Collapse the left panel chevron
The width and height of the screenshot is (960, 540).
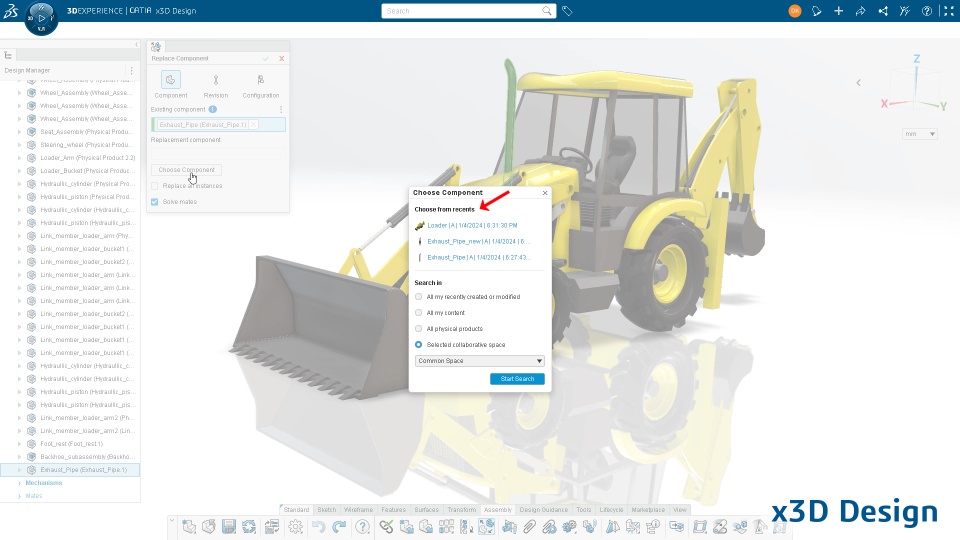pyautogui.click(x=136, y=45)
